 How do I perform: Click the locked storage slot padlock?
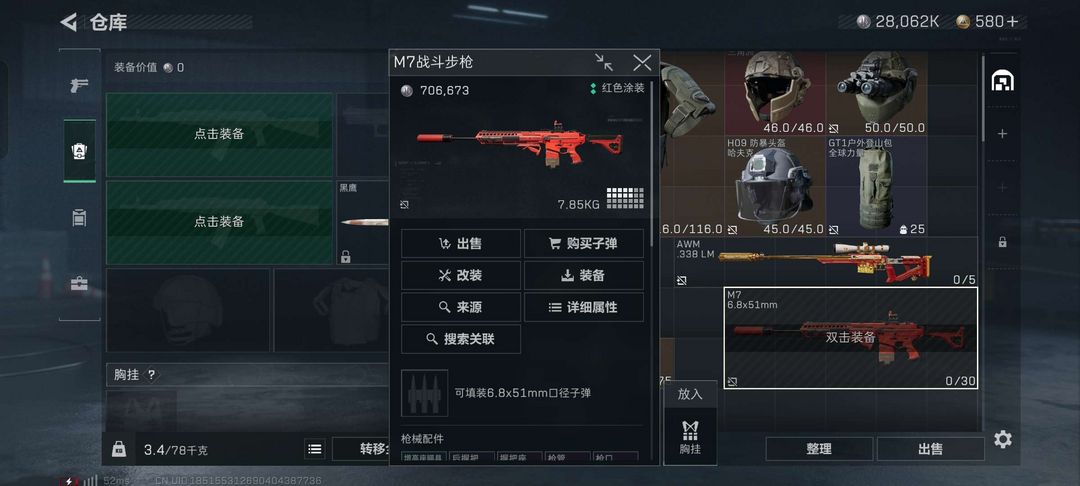coord(1002,242)
